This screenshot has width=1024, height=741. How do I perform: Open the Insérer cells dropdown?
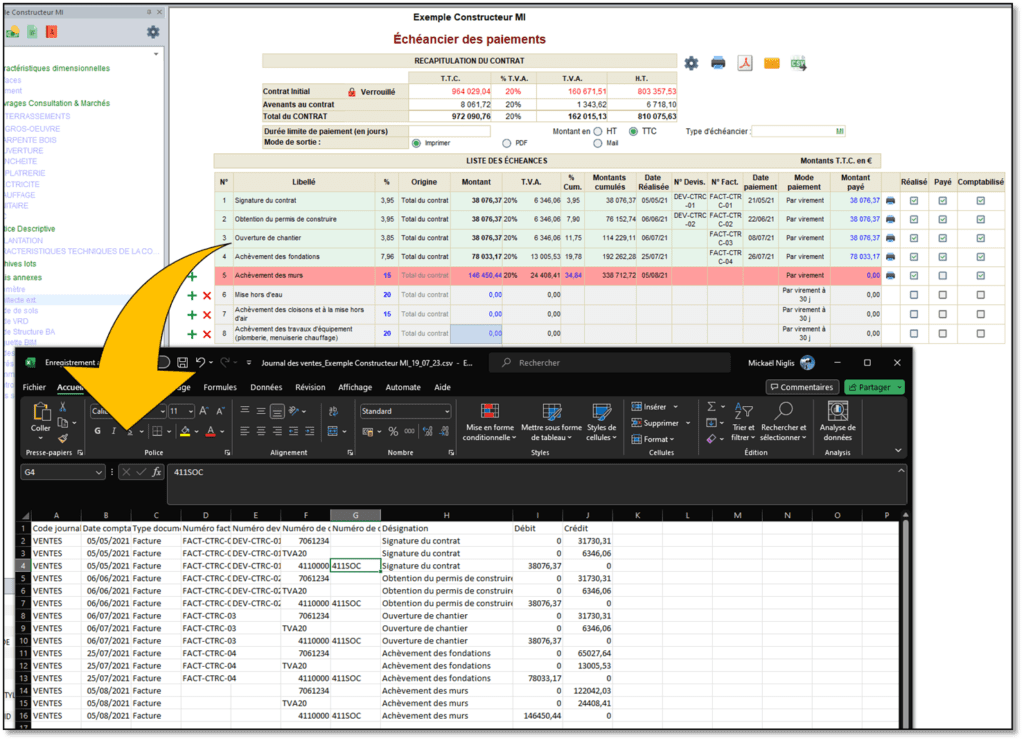pyautogui.click(x=675, y=407)
